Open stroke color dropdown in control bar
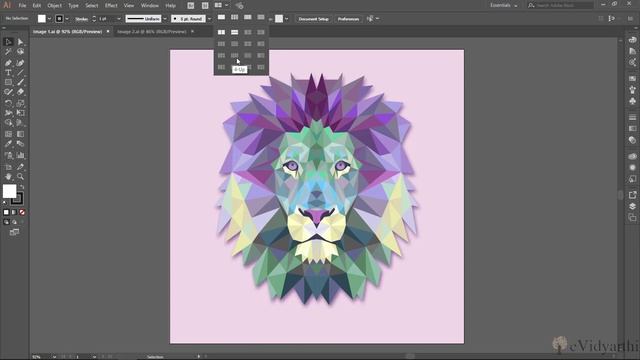The width and height of the screenshot is (640, 360). tap(67, 19)
